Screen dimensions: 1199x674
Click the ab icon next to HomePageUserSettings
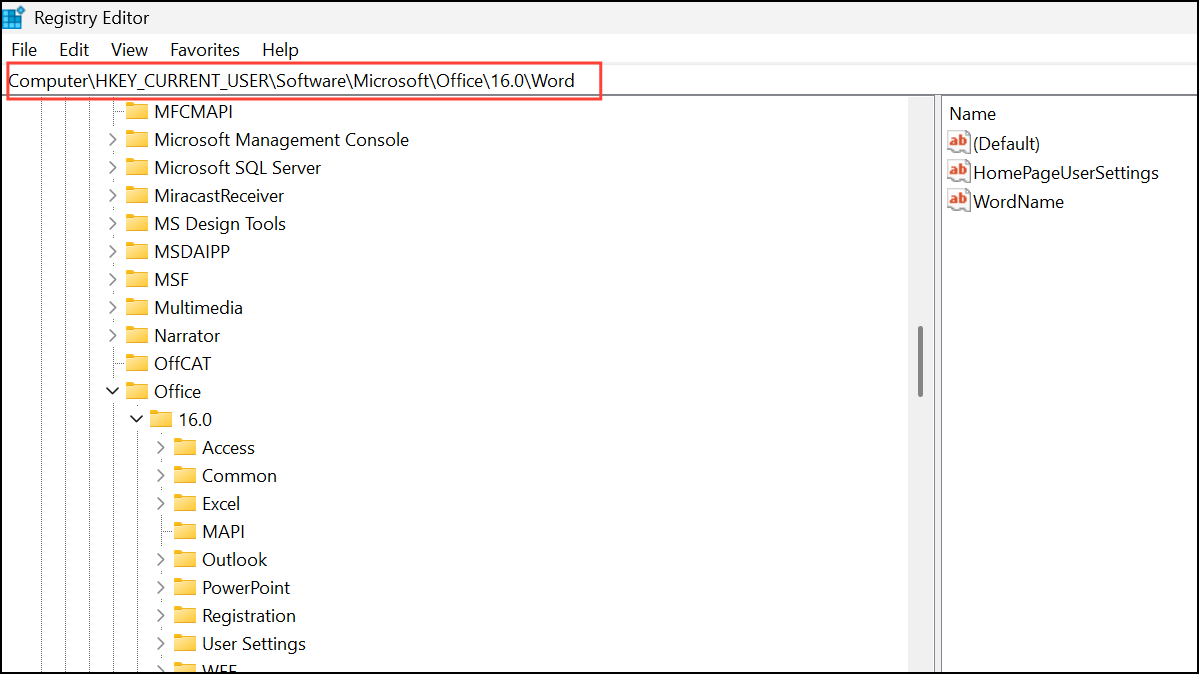[x=958, y=172]
